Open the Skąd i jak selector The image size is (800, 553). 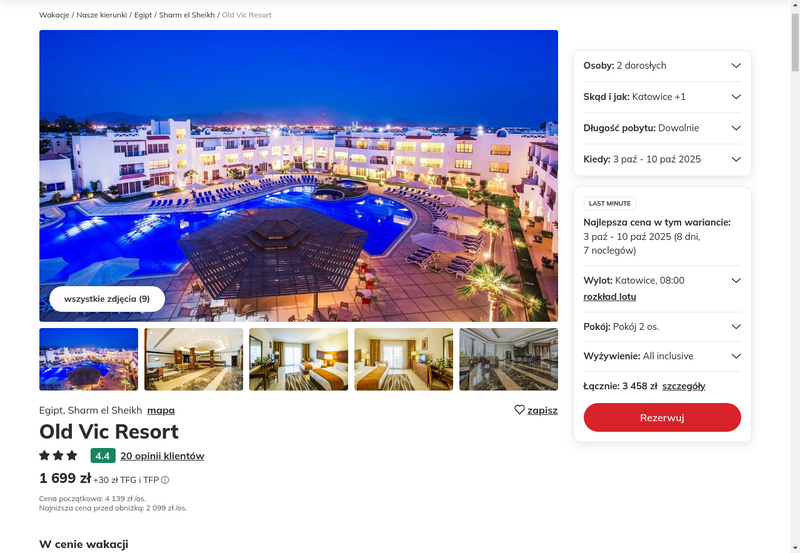click(662, 96)
